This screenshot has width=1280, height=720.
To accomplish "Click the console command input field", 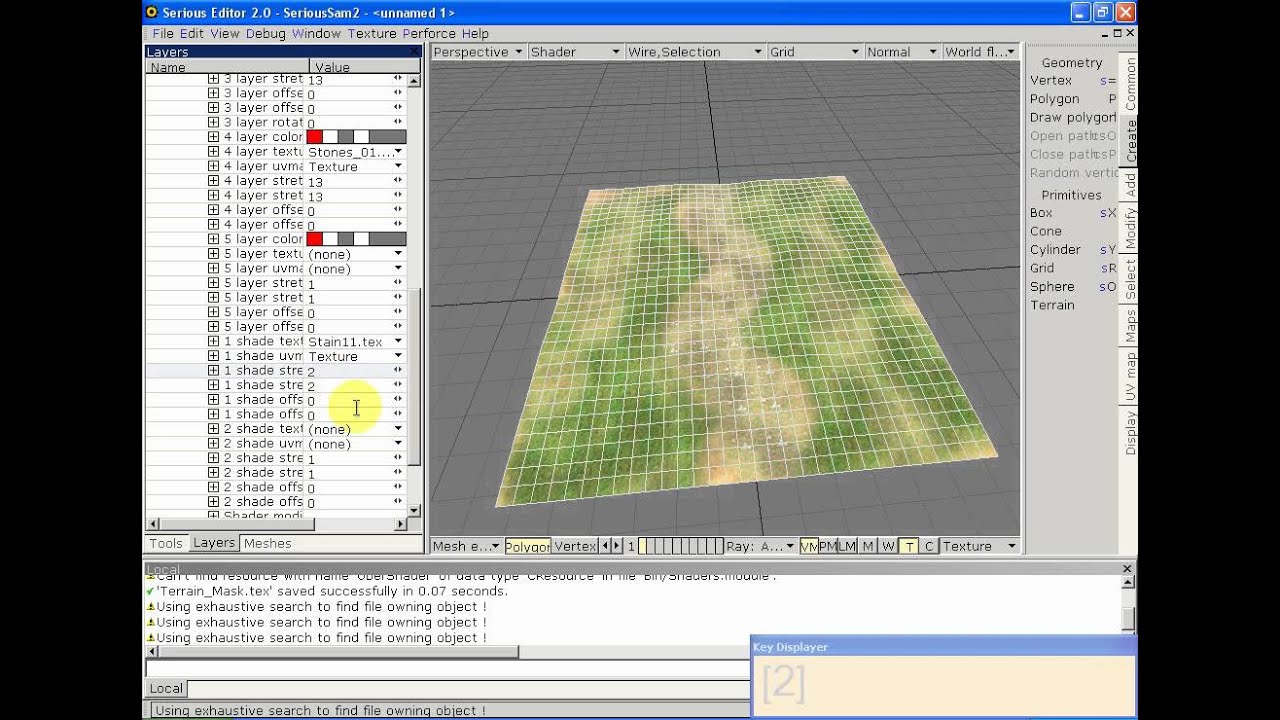I will pos(447,668).
